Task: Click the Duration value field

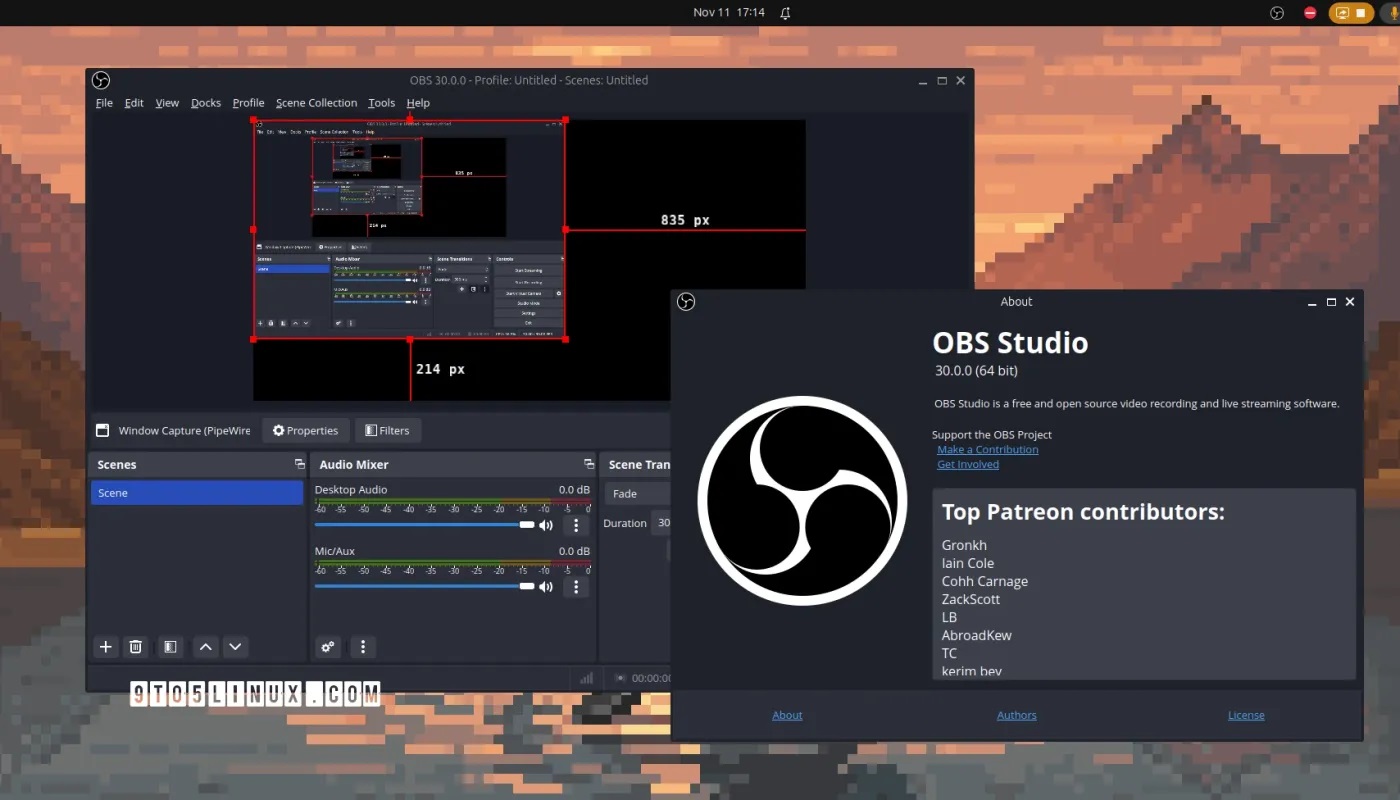Action: point(661,523)
